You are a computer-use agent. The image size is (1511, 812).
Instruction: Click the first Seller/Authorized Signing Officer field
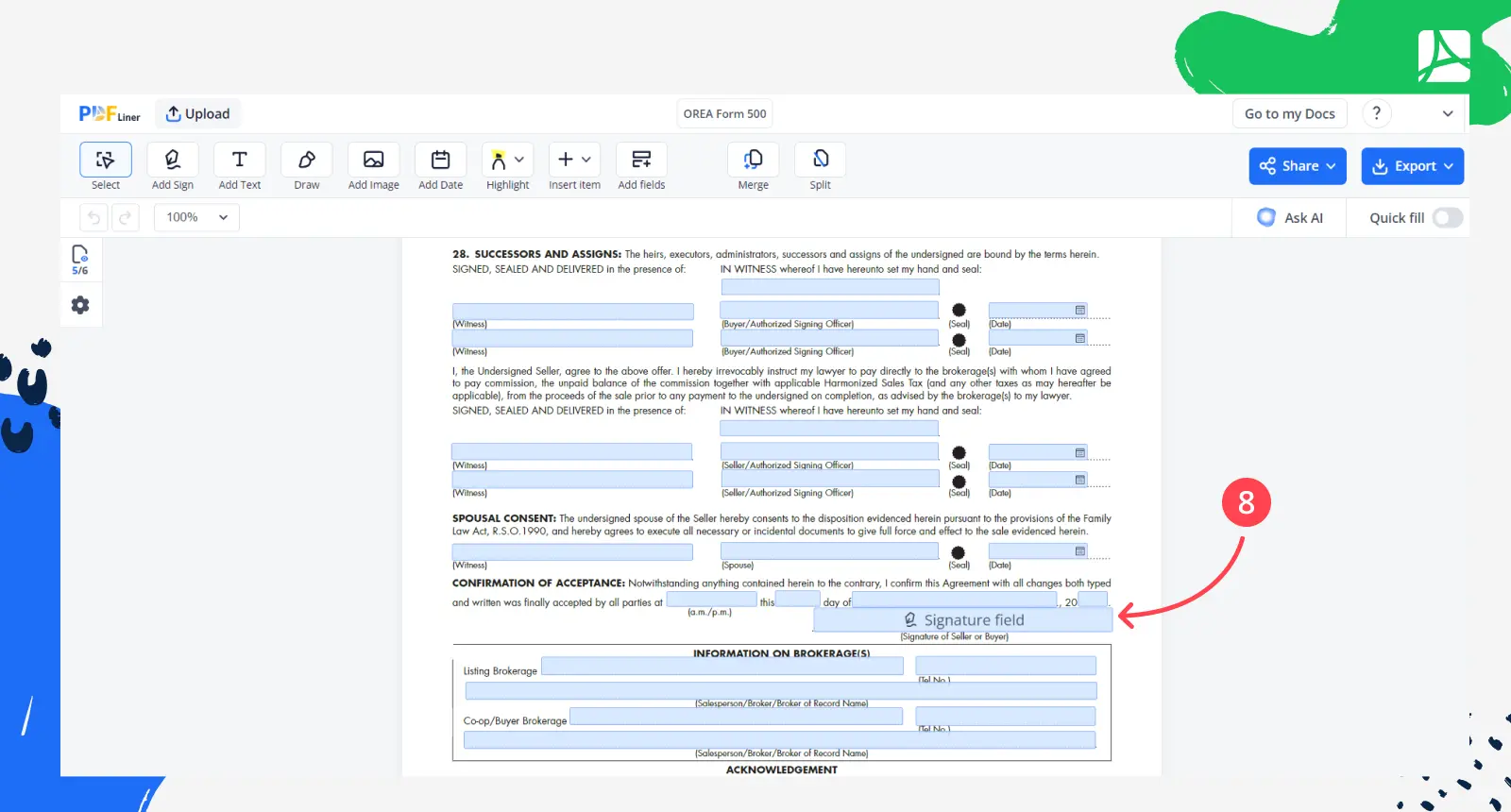pyautogui.click(x=829, y=451)
